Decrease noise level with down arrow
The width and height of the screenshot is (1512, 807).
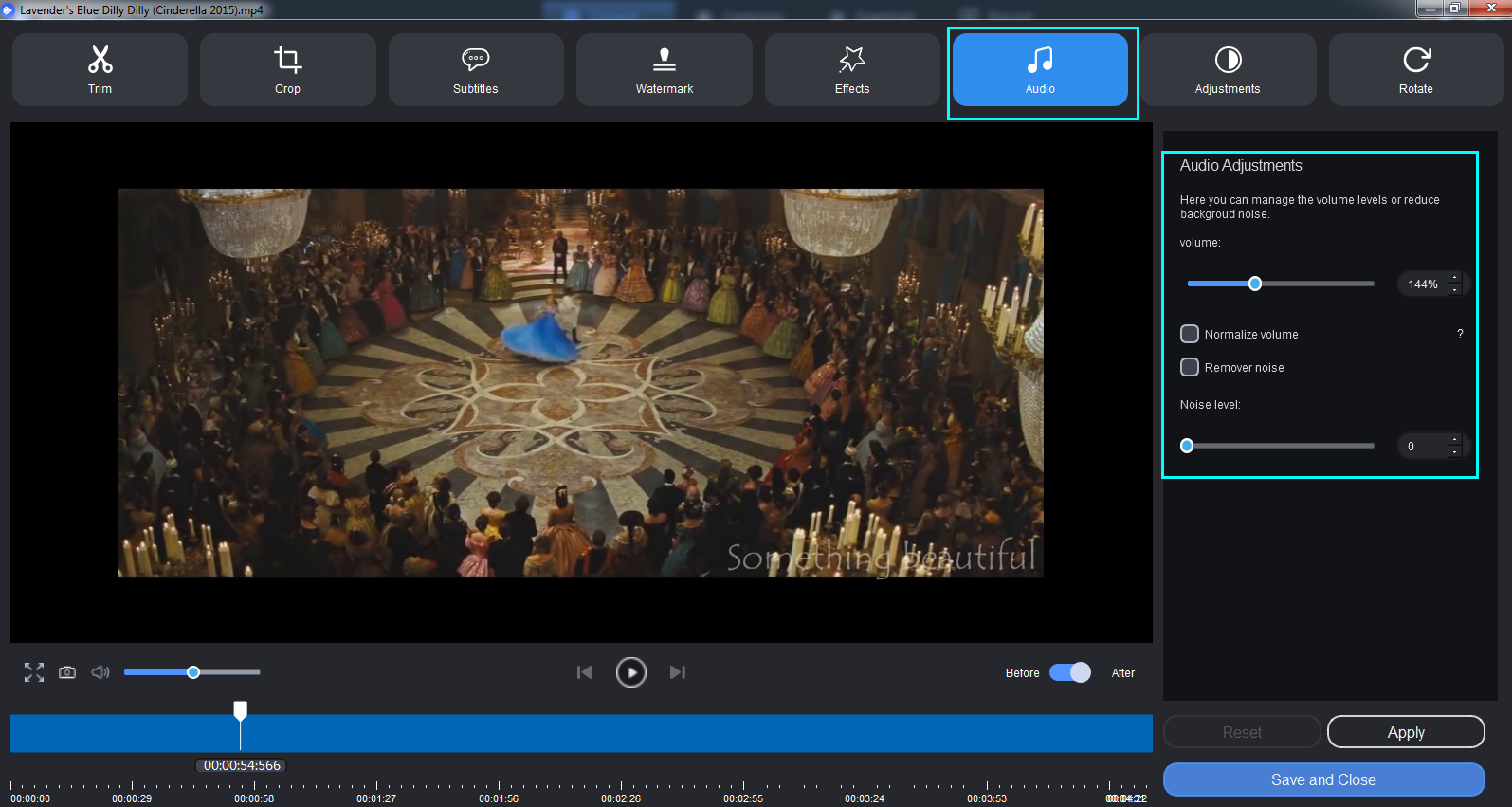[1455, 452]
